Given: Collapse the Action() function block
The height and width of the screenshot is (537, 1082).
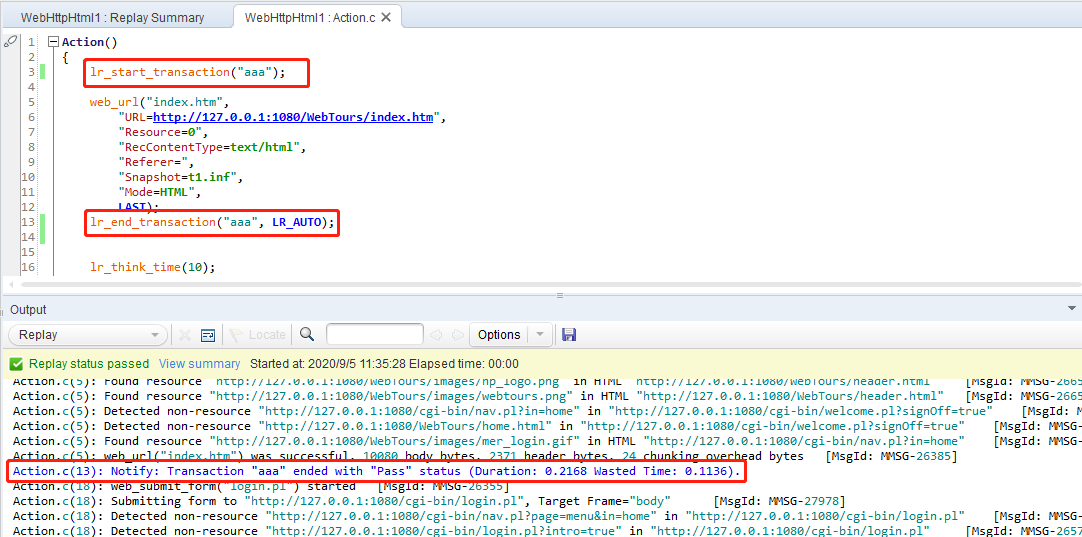Looking at the screenshot, I should (x=53, y=42).
